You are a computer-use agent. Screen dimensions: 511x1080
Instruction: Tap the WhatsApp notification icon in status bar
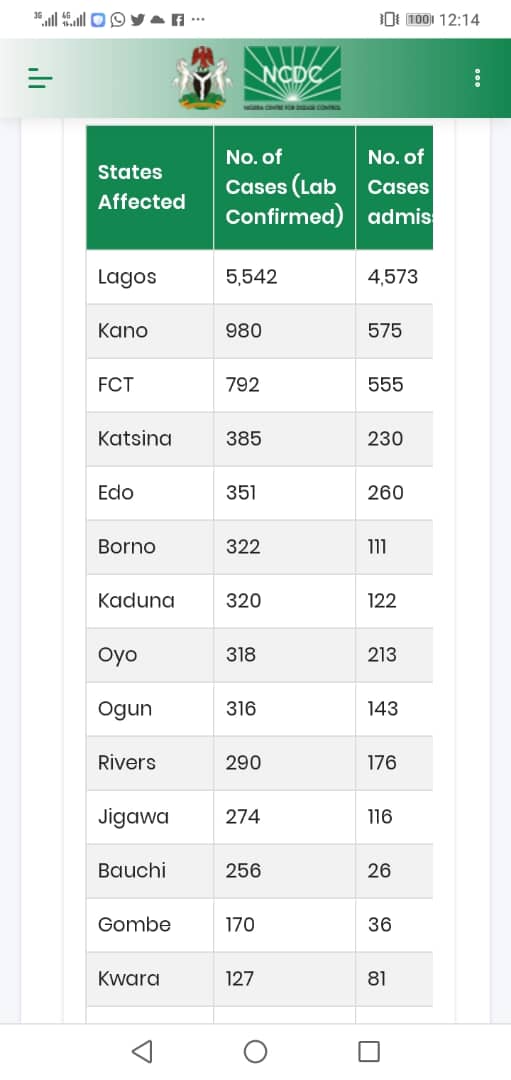tap(118, 20)
